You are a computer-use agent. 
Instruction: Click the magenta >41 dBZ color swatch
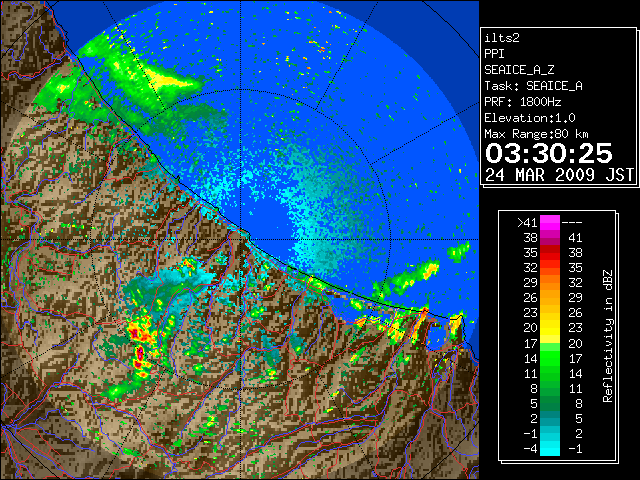(x=549, y=222)
